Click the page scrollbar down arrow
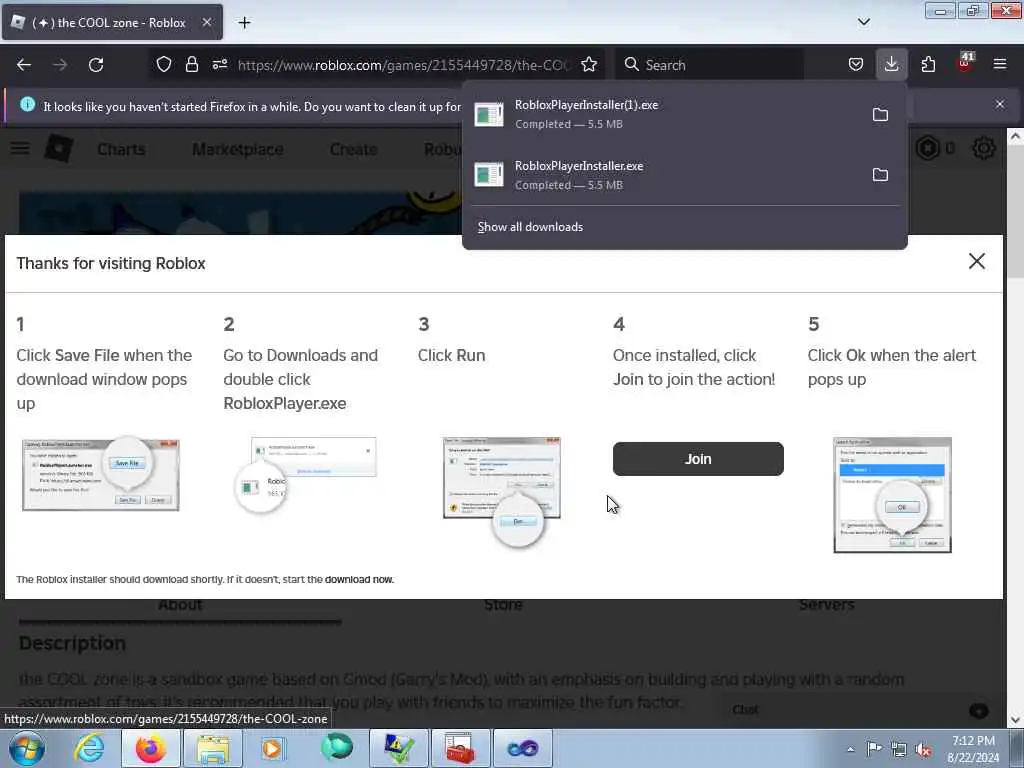This screenshot has height=768, width=1024. point(1015,720)
